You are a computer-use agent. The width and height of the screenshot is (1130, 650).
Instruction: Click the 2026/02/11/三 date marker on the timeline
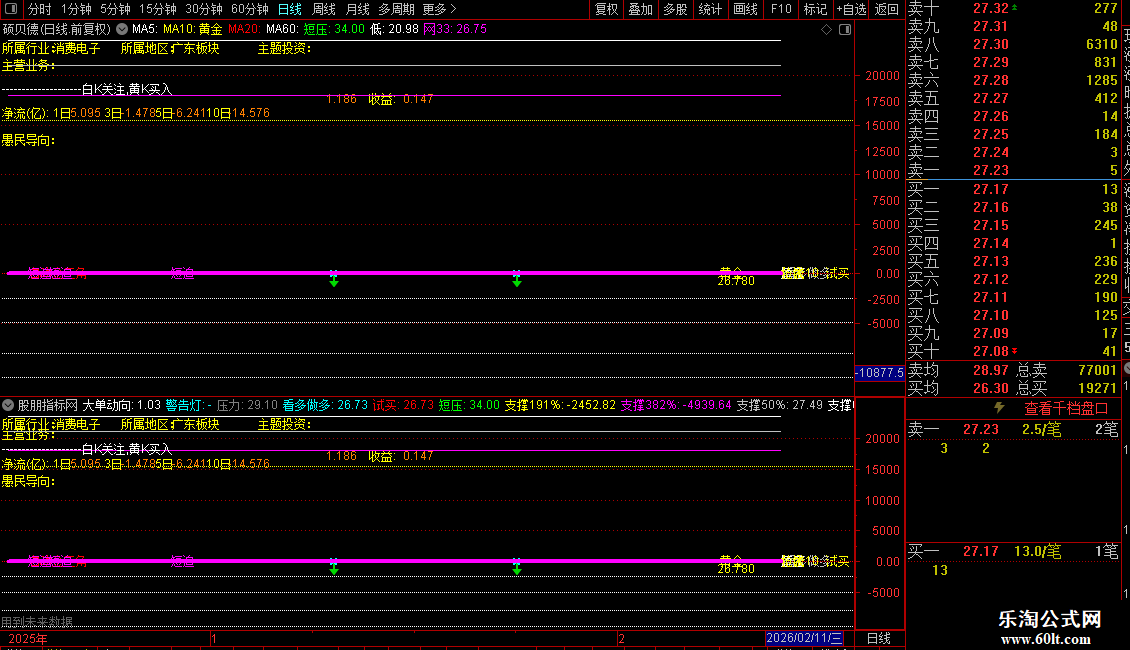click(x=804, y=638)
